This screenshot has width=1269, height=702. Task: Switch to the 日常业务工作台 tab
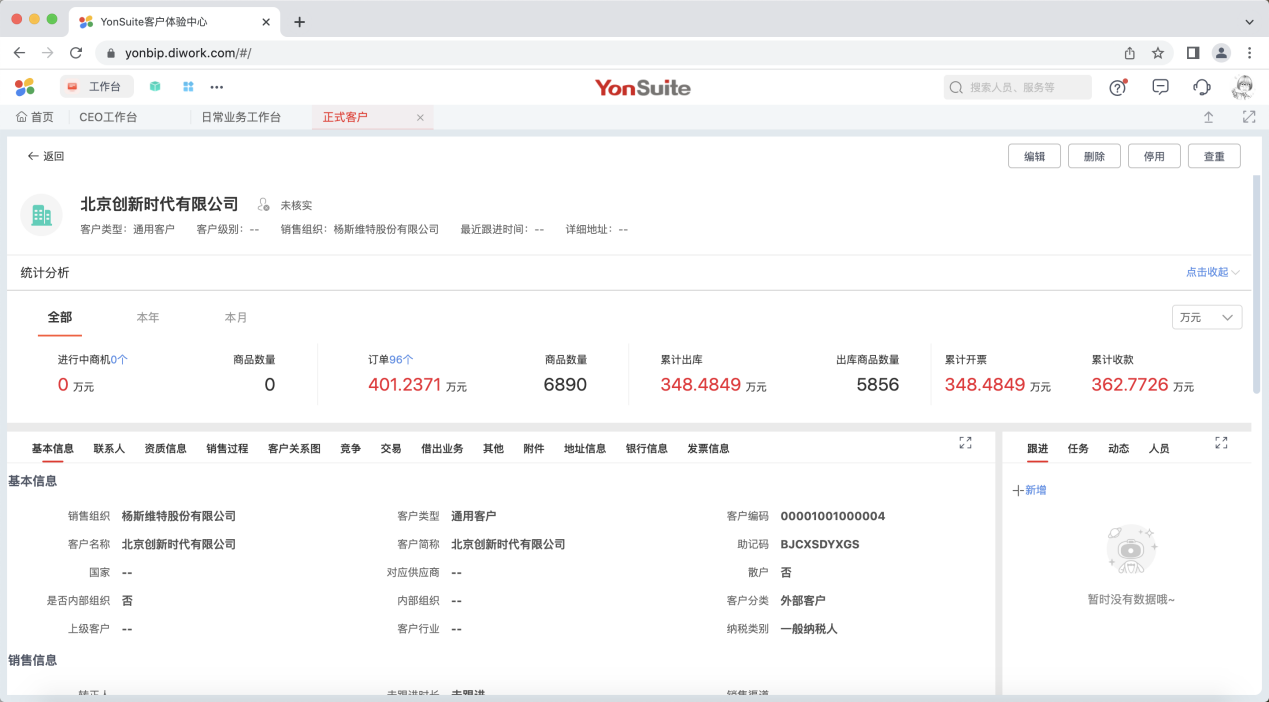(241, 117)
